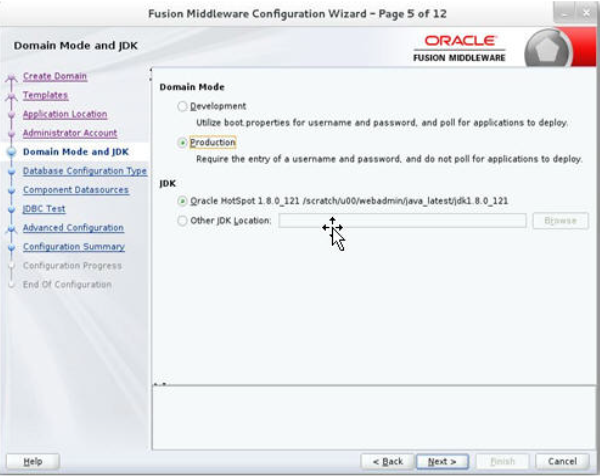600x476 pixels.
Task: Click the Domain Mode section heading
Action: [x=192, y=87]
